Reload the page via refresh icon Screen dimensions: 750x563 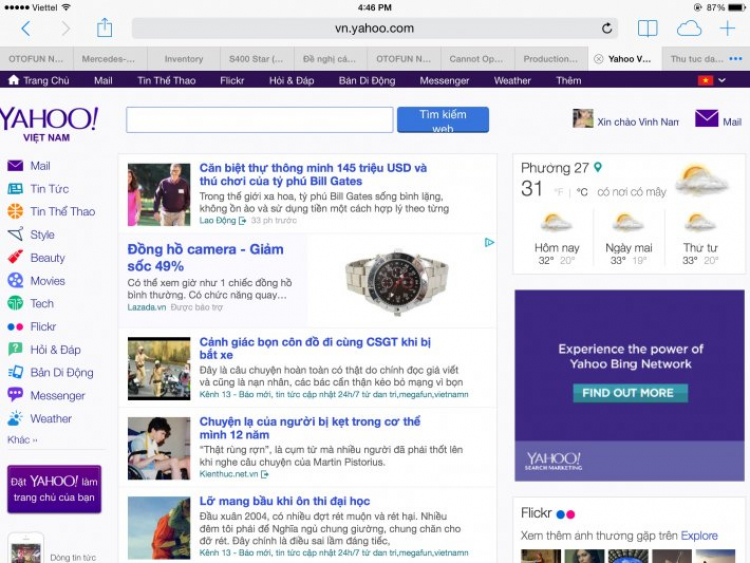click(607, 28)
